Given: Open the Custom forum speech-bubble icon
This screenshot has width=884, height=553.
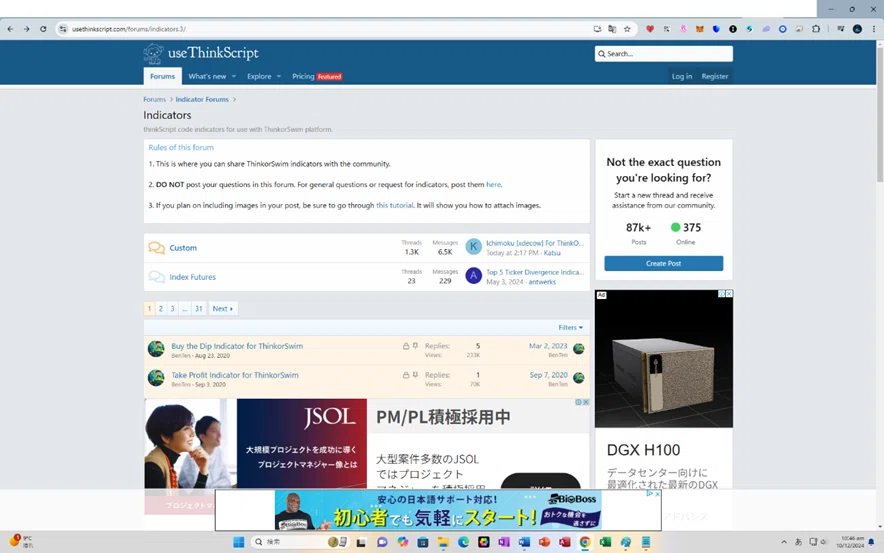Looking at the screenshot, I should point(156,248).
